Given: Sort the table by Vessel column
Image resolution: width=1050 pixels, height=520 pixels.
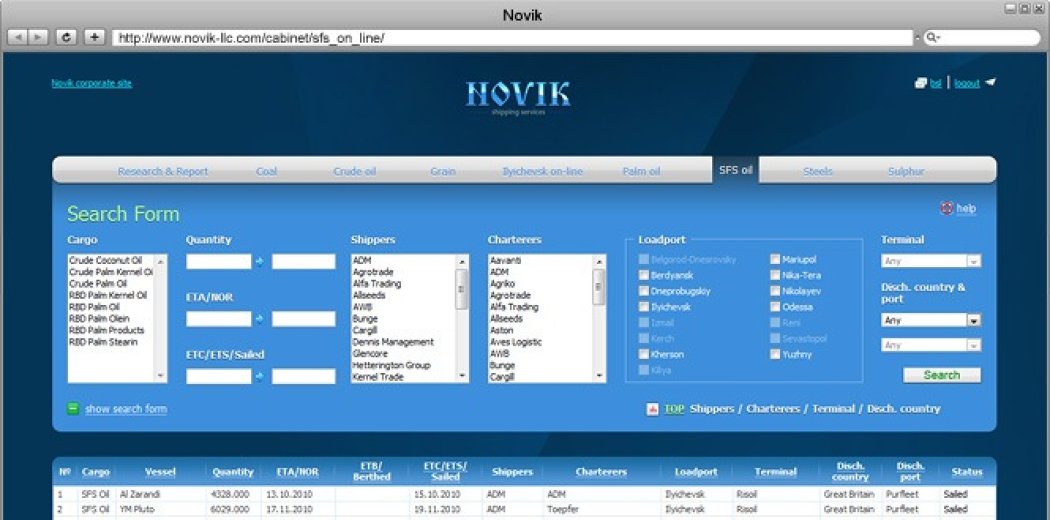Looking at the screenshot, I should pos(161,472).
